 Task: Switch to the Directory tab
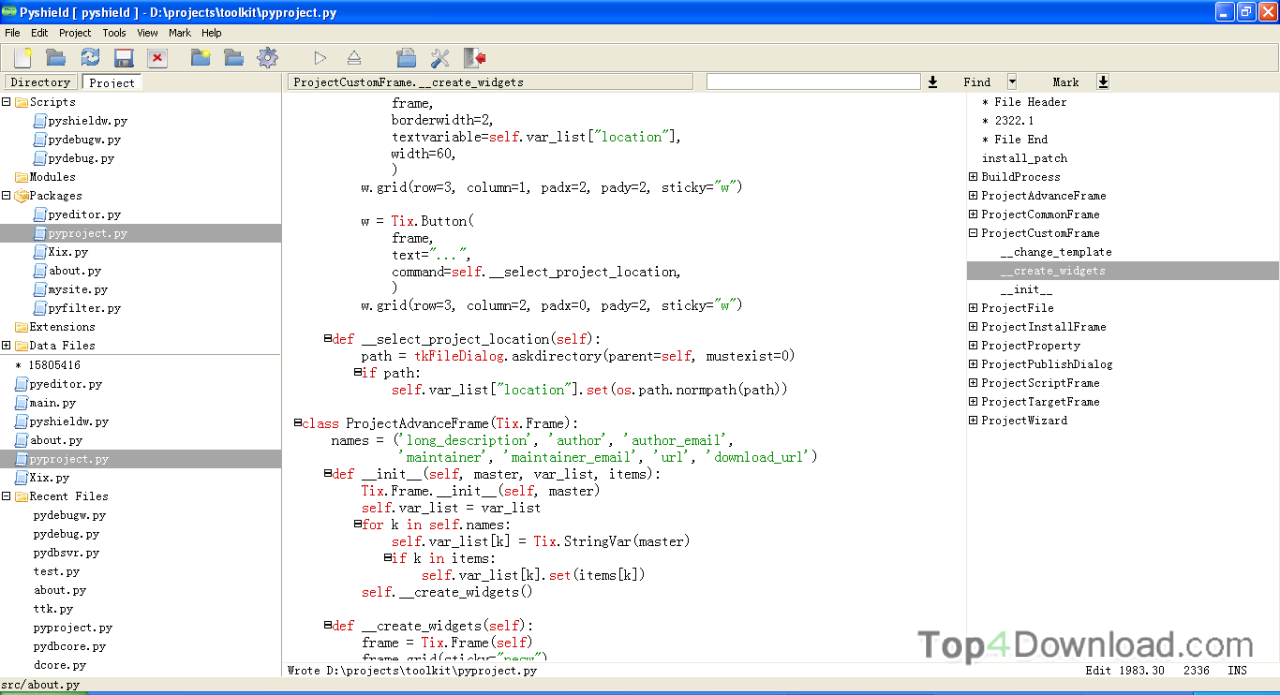coord(40,82)
